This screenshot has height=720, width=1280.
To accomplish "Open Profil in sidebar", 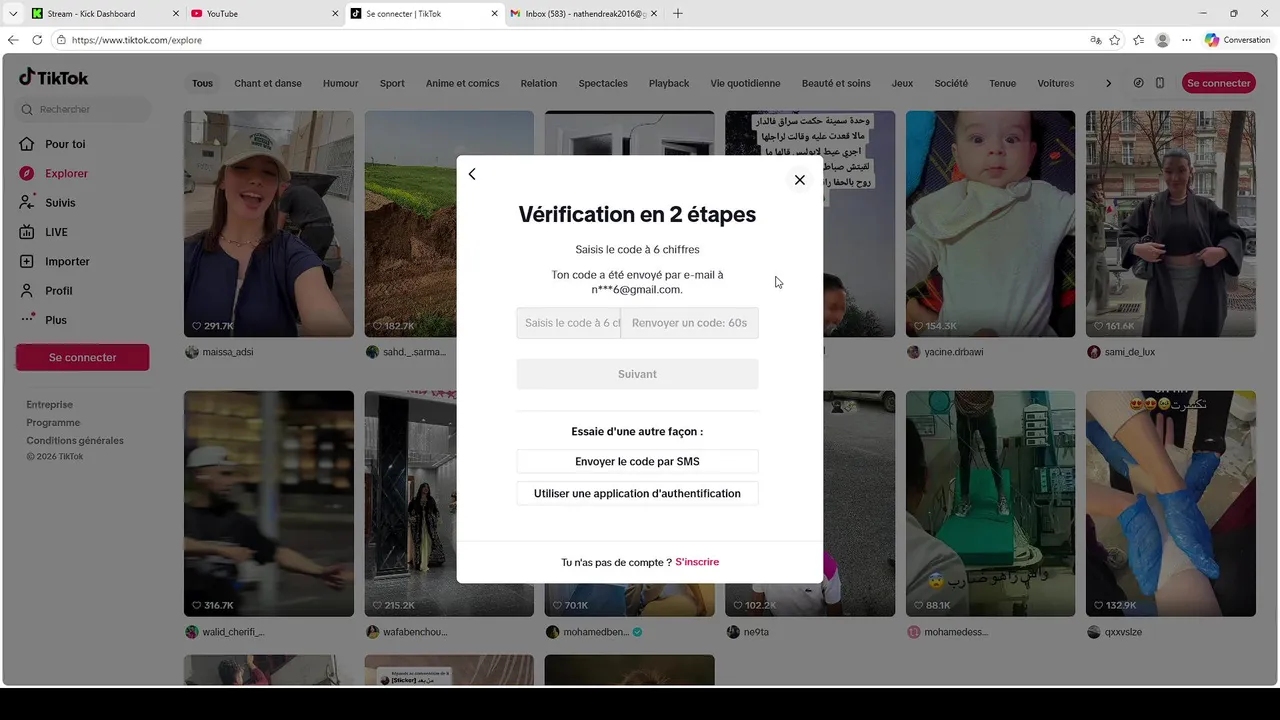I will pos(59,291).
